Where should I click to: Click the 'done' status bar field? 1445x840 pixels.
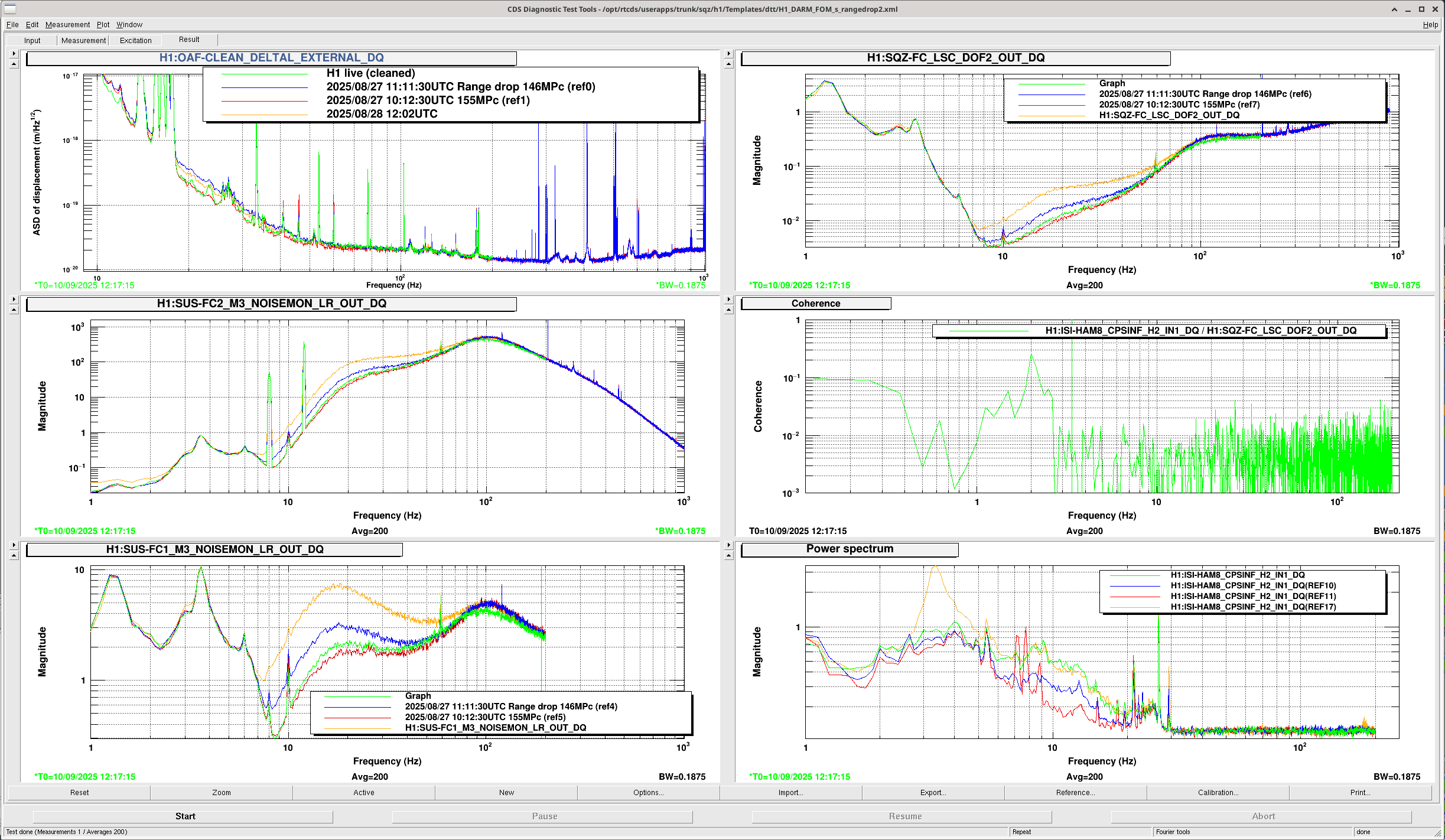pyautogui.click(x=1394, y=832)
